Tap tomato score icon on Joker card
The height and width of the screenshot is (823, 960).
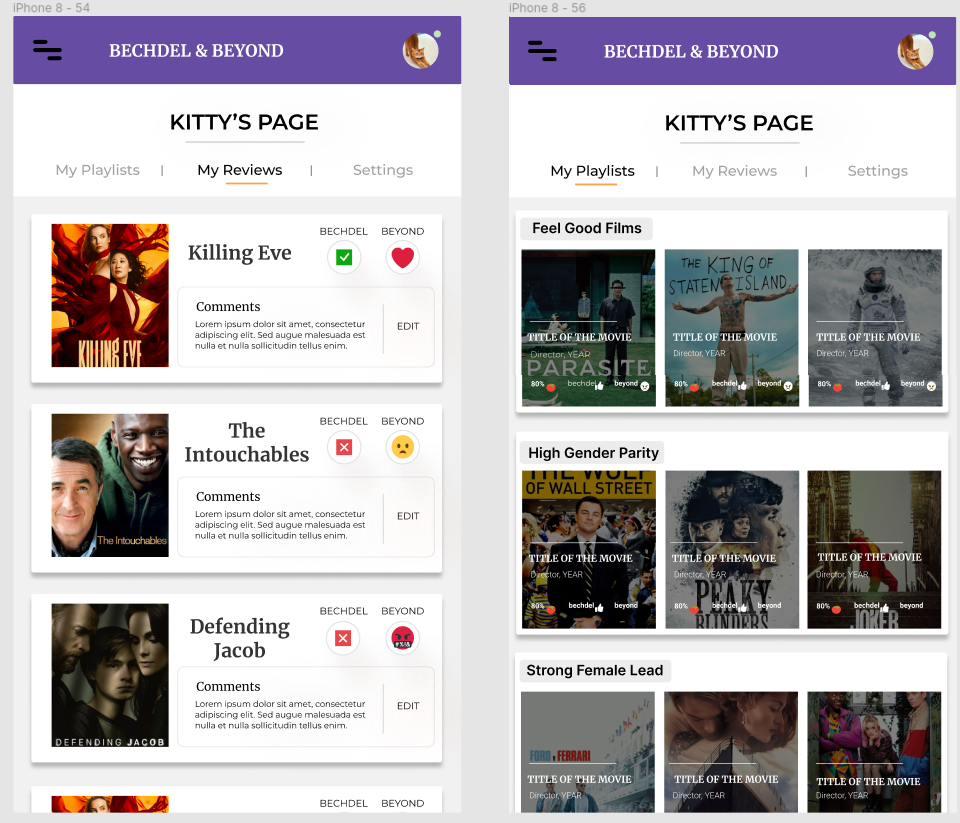pos(836,609)
